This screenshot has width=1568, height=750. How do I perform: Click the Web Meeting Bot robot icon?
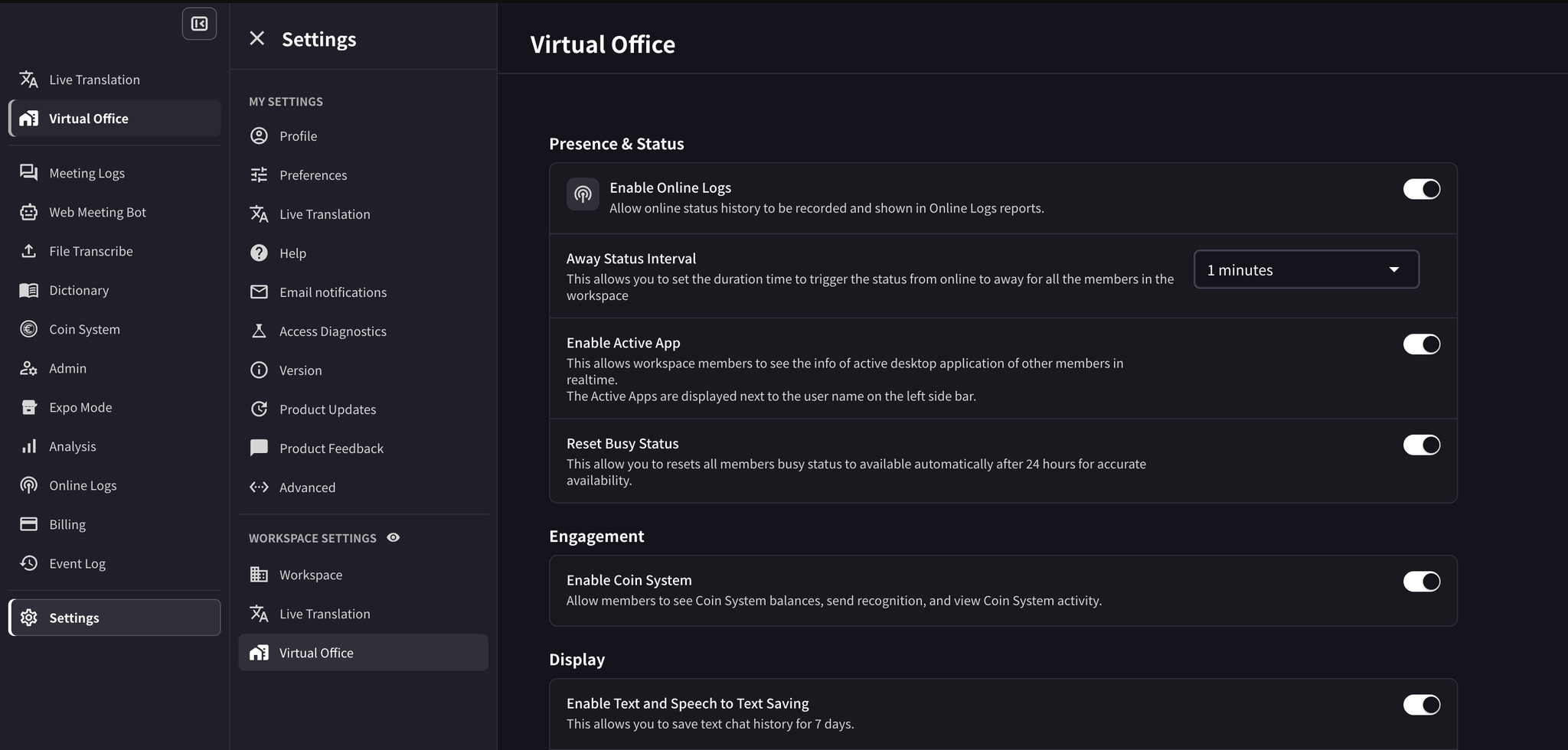click(28, 212)
